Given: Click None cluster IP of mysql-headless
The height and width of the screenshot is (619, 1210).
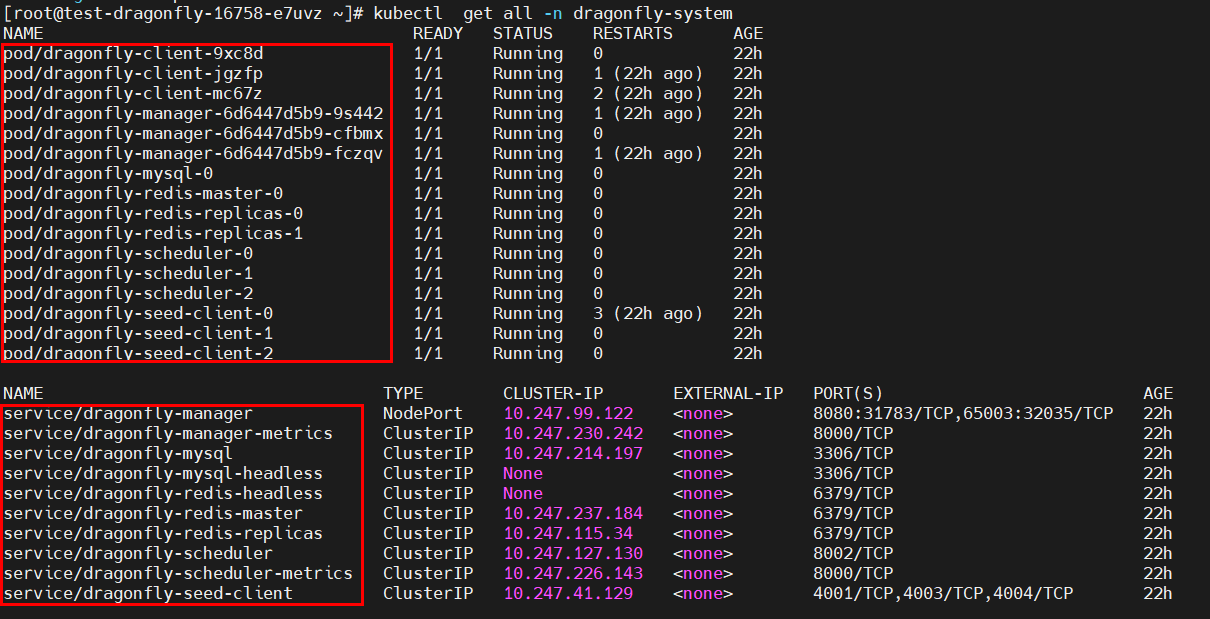Looking at the screenshot, I should [523, 473].
